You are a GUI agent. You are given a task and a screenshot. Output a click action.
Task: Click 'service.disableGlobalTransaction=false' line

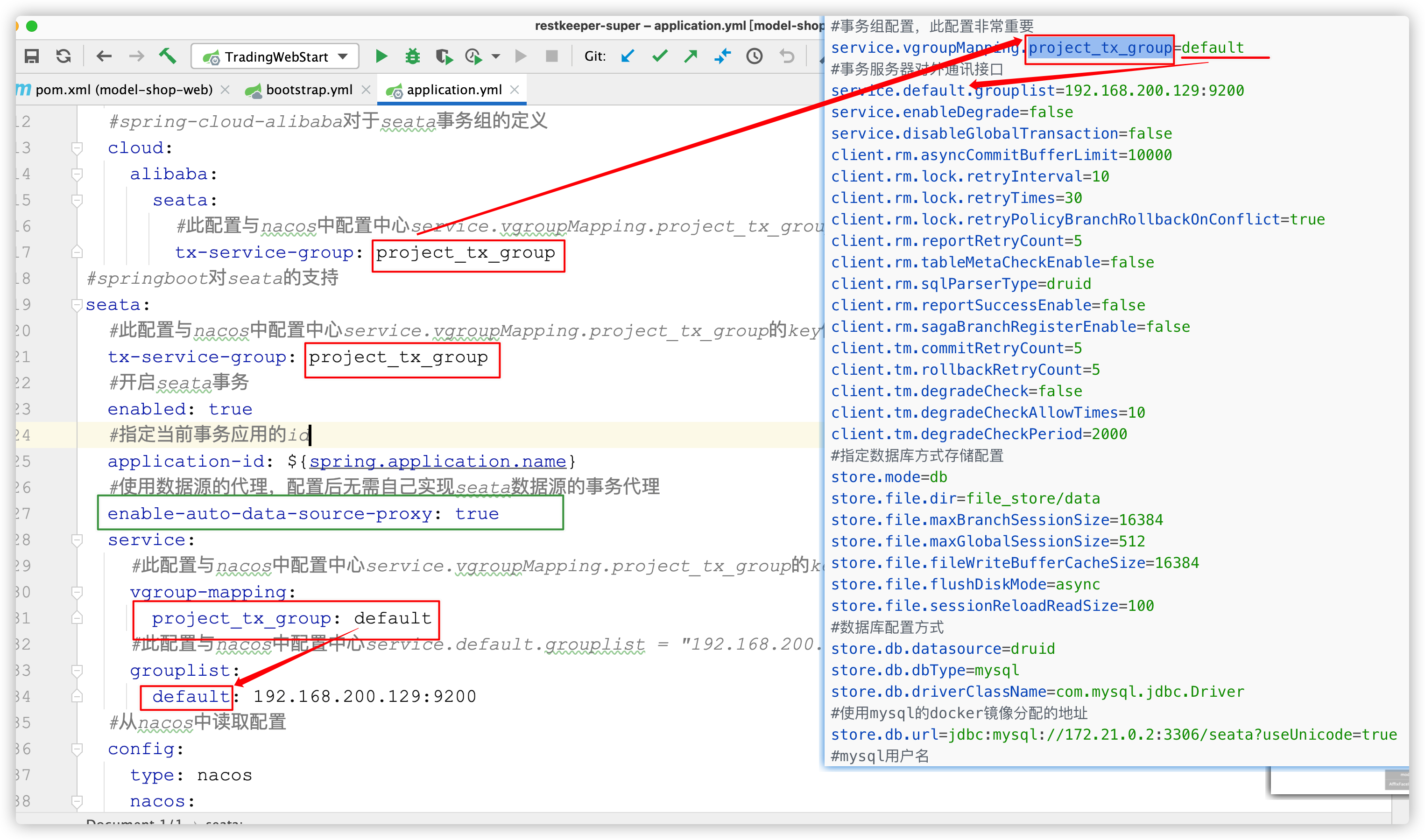(x=1002, y=133)
